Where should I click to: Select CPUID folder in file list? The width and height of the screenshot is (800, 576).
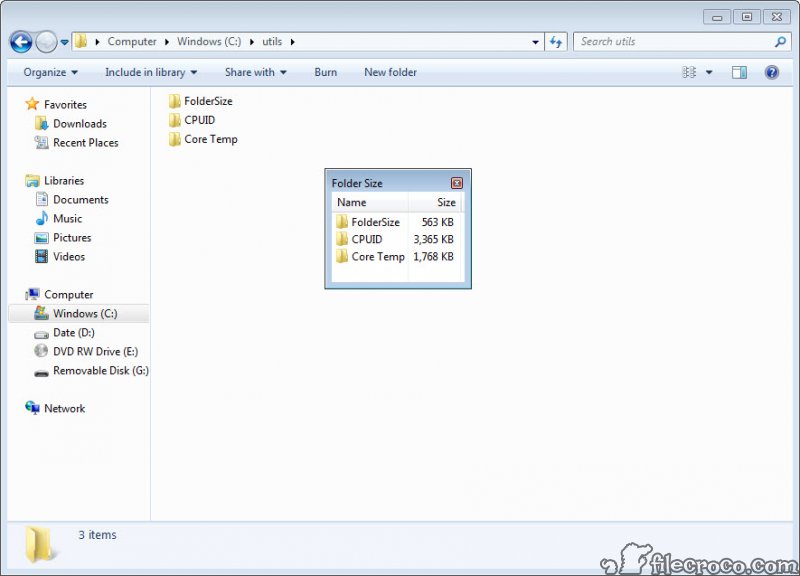[192, 120]
